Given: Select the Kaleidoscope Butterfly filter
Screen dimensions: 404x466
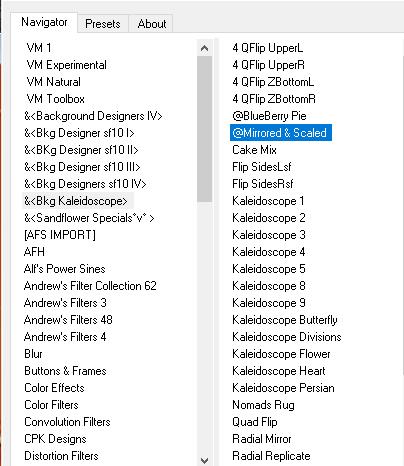Looking at the screenshot, I should pyautogui.click(x=285, y=320).
